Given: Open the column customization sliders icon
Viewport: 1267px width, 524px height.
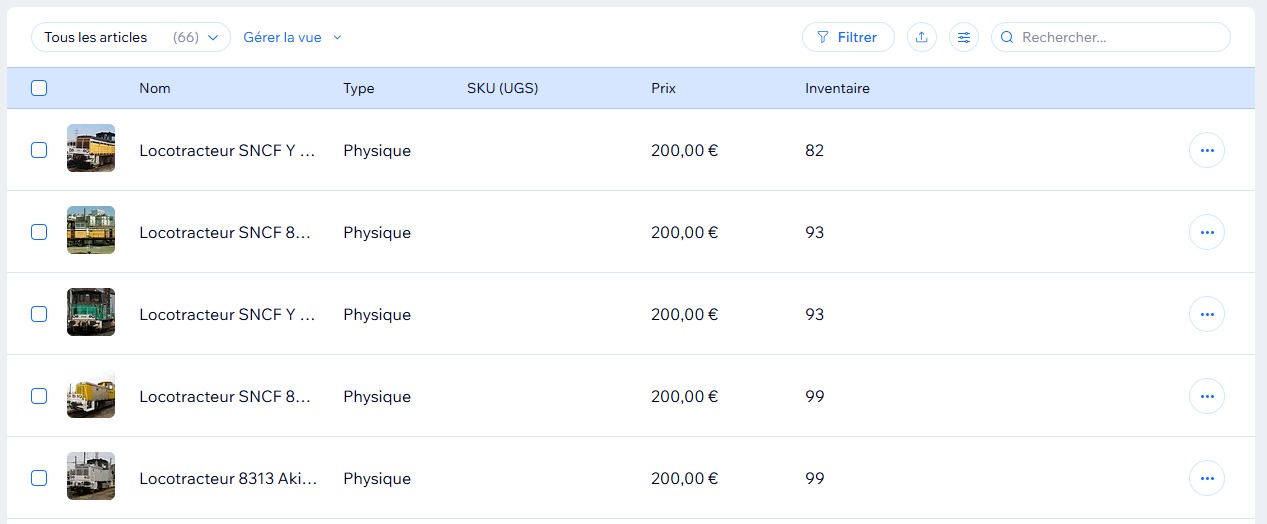Looking at the screenshot, I should (964, 38).
